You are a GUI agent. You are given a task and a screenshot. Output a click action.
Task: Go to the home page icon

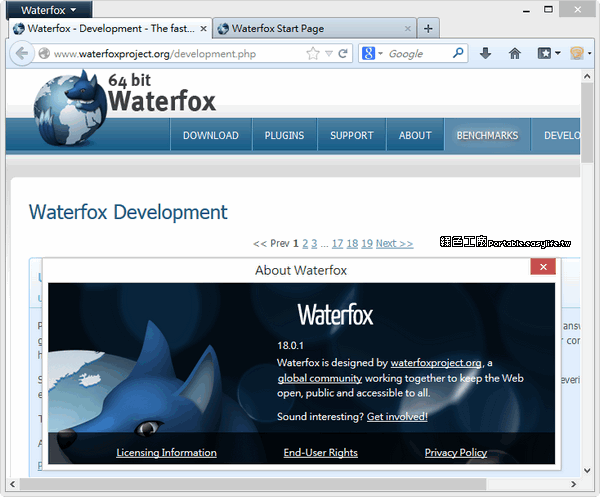515,53
